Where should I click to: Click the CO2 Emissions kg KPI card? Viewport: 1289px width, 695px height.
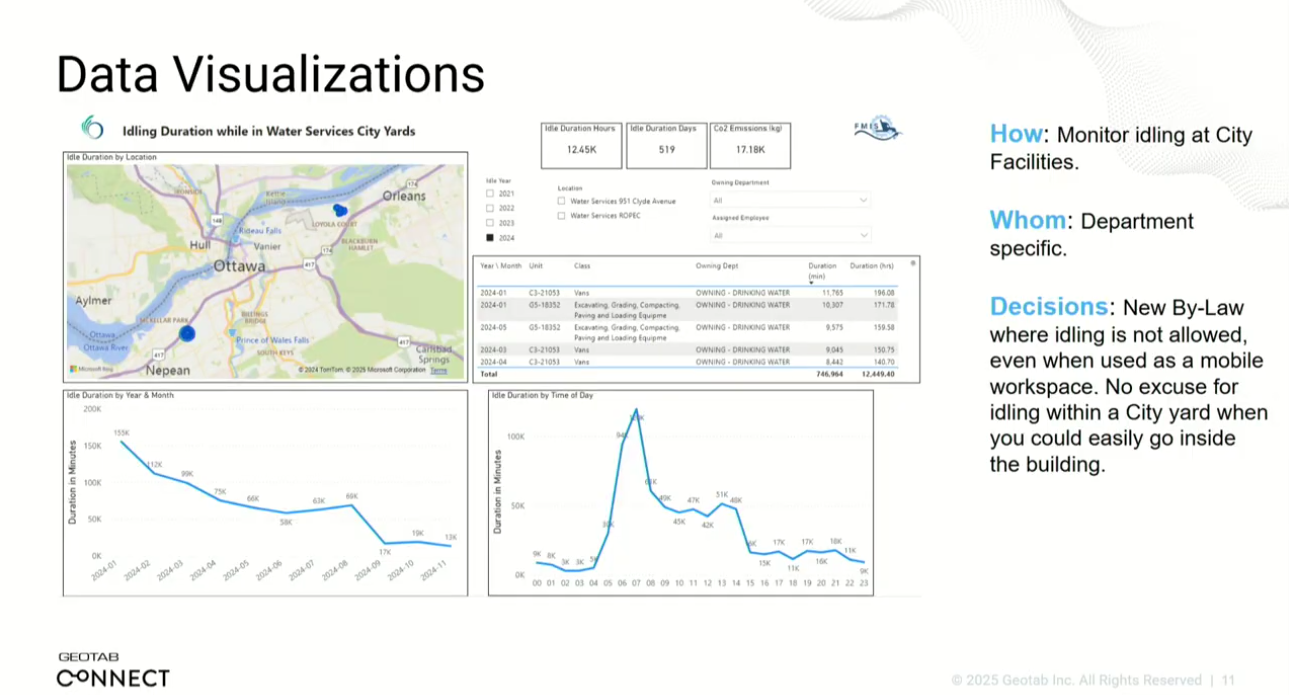coord(750,145)
